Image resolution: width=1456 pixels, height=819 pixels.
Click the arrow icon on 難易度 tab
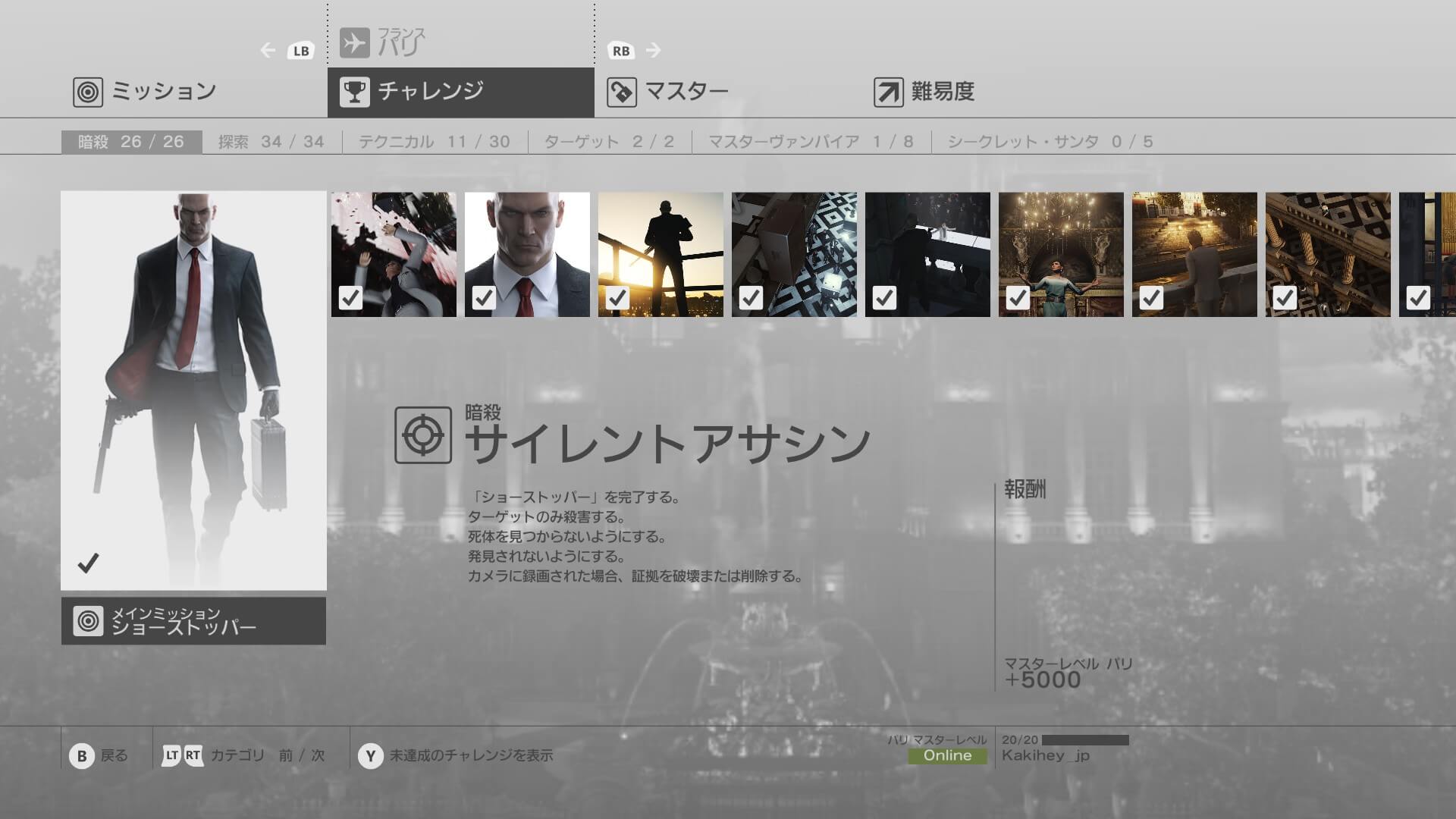point(889,92)
